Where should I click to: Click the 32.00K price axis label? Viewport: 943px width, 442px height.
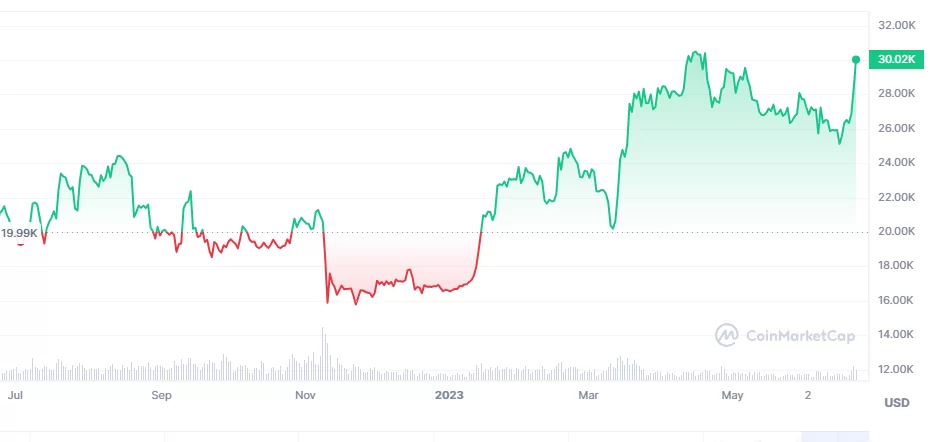(x=897, y=24)
